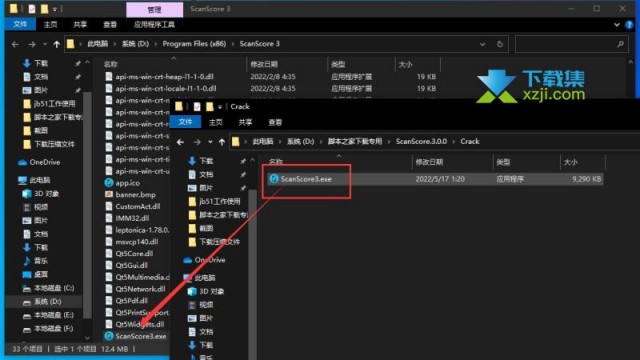
Task: Open 应用程序工具 tab in ScanScore 3 window
Action: coord(154,24)
